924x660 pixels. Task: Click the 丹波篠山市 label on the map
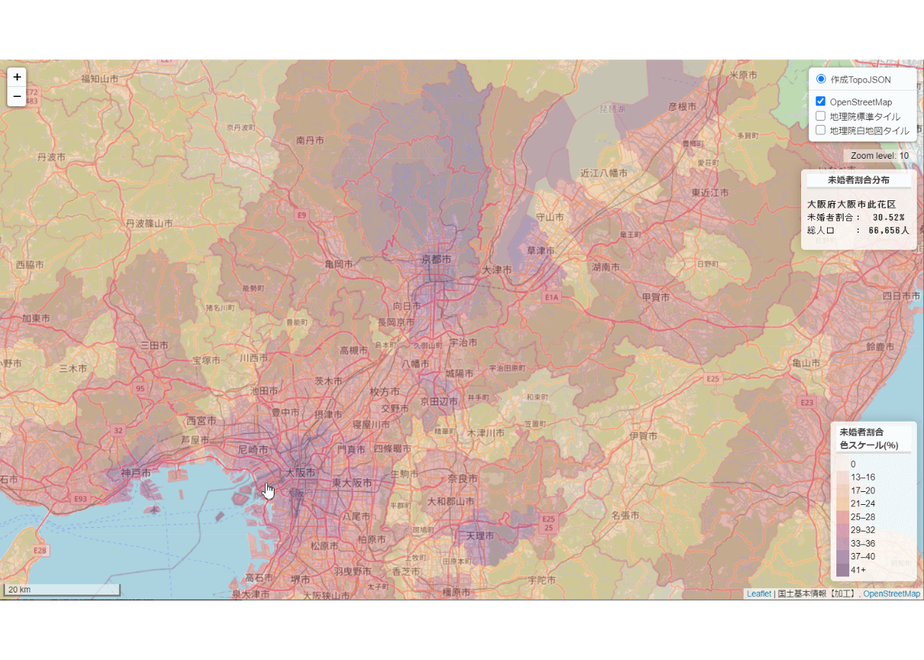150,223
